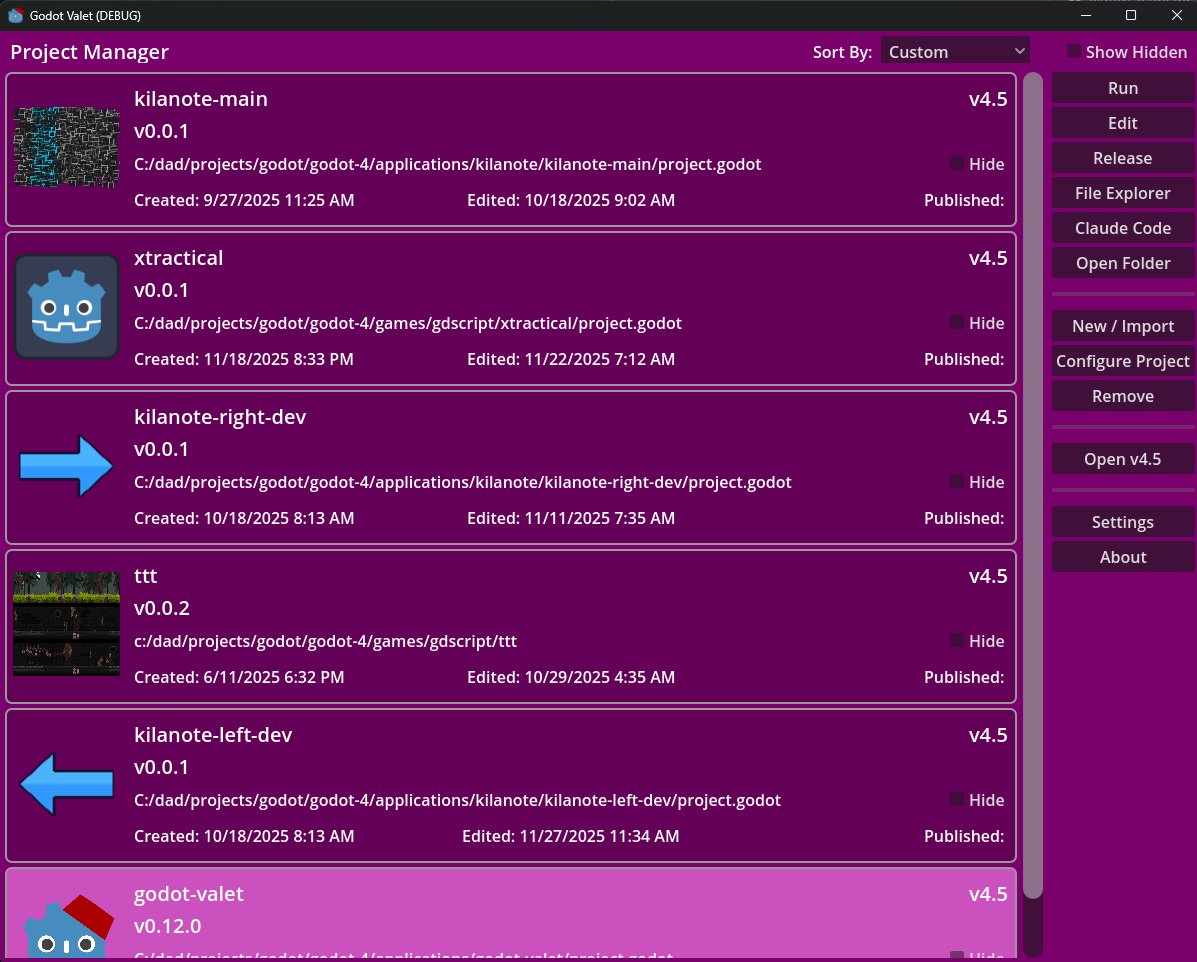This screenshot has width=1197, height=962.
Task: Click the xtractical project.godot path
Action: click(x=408, y=323)
